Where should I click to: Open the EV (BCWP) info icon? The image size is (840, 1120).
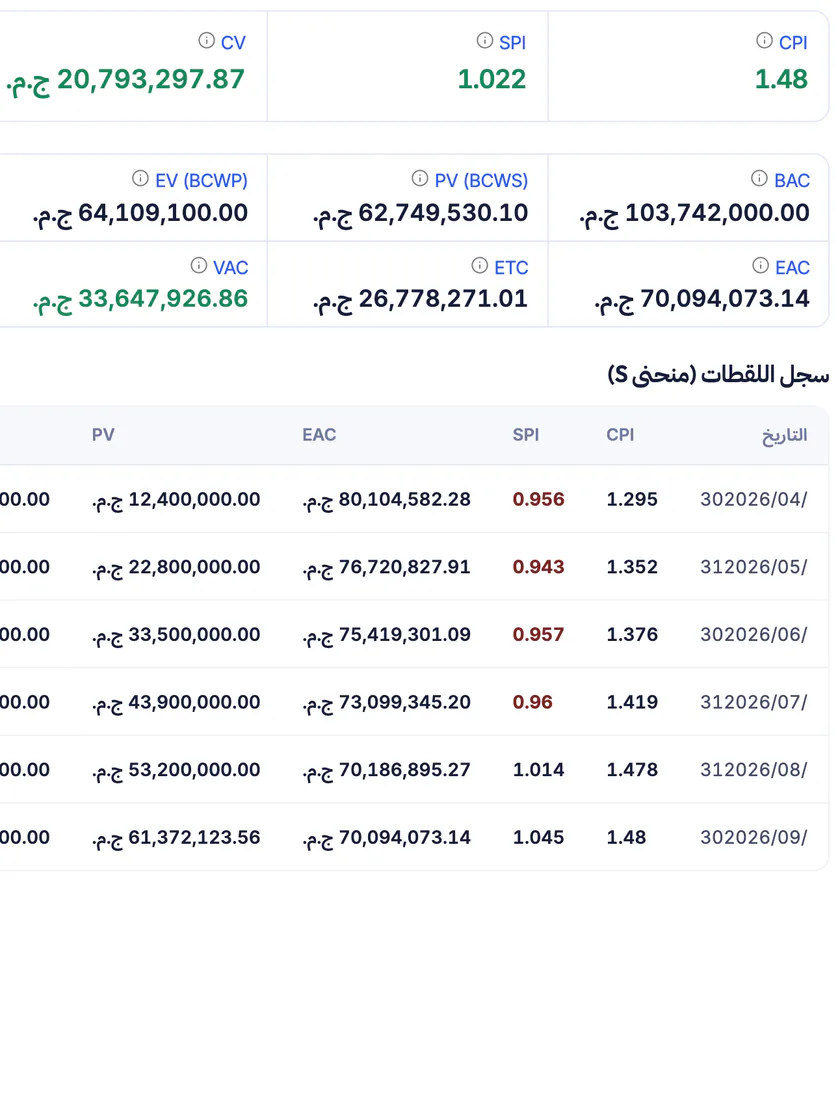[x=140, y=179]
